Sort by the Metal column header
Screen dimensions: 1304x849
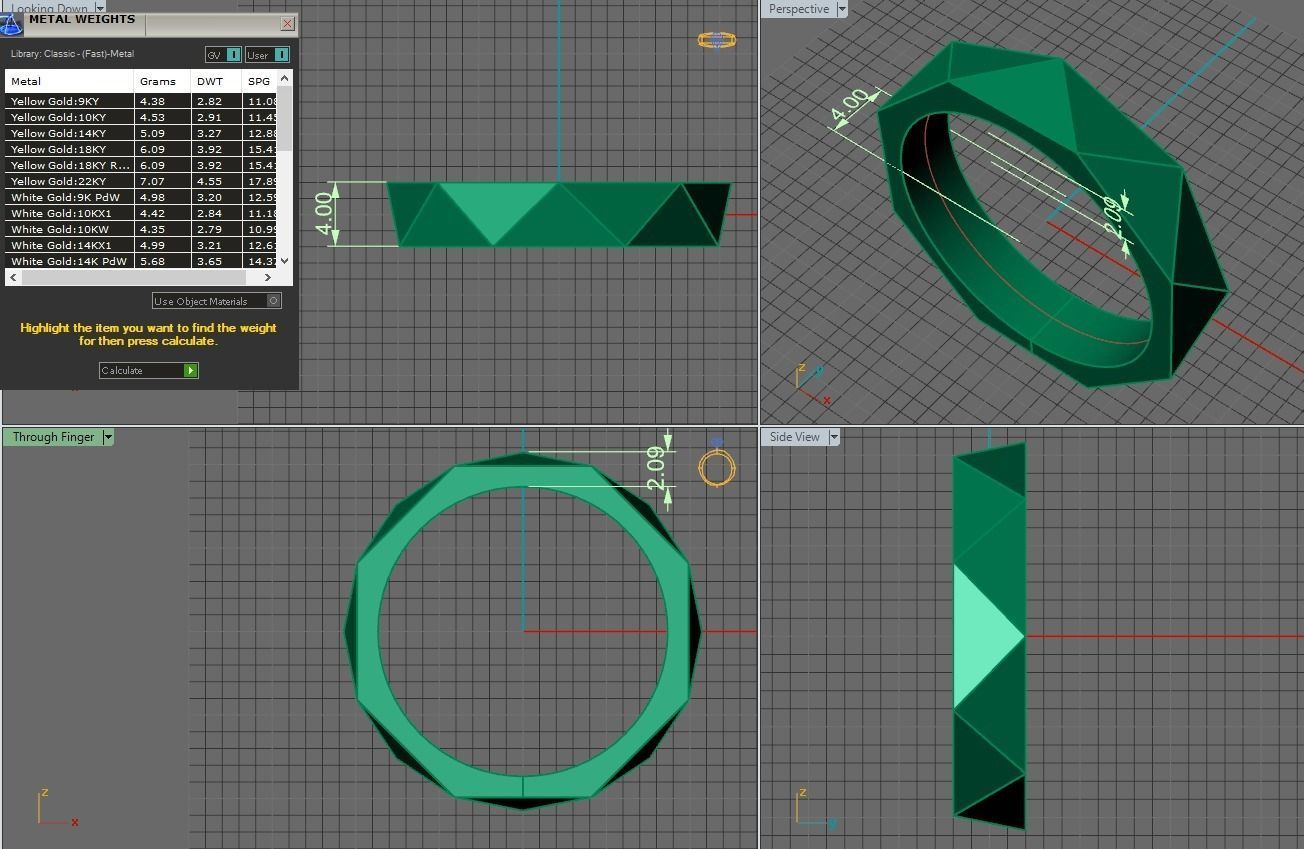69,81
